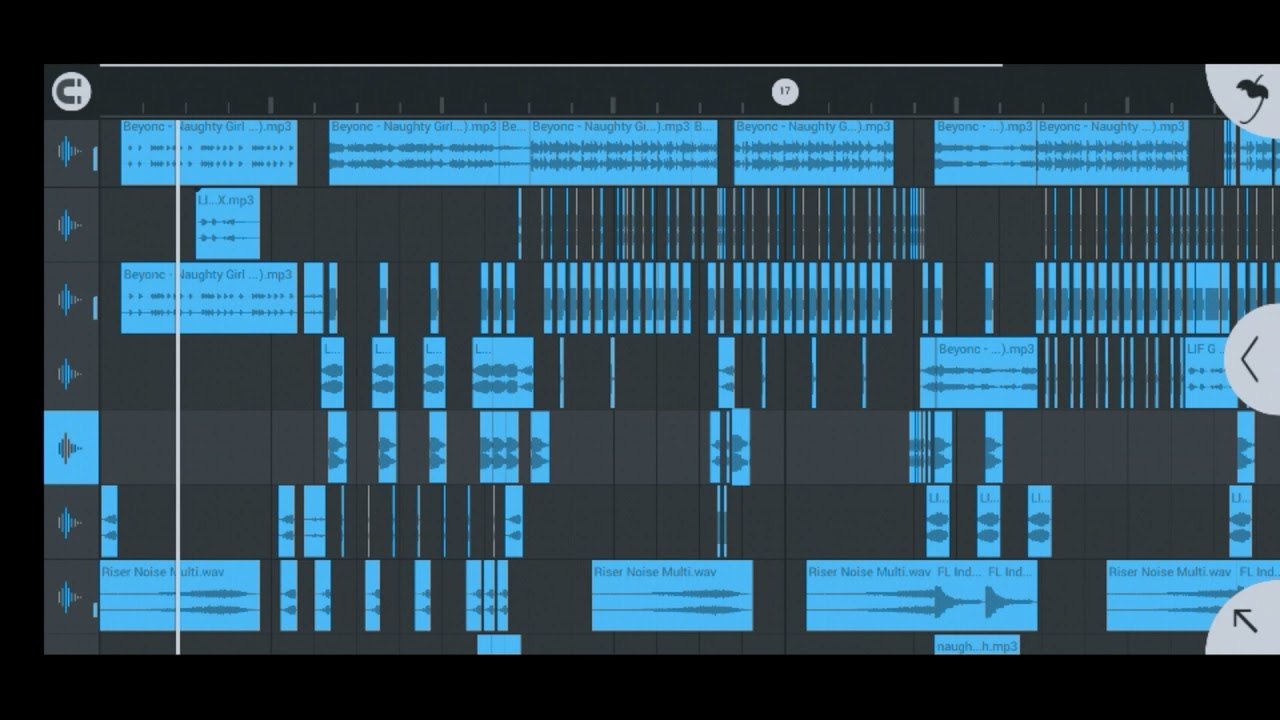Open the FL Studio fruit logo menu

tap(1248, 98)
